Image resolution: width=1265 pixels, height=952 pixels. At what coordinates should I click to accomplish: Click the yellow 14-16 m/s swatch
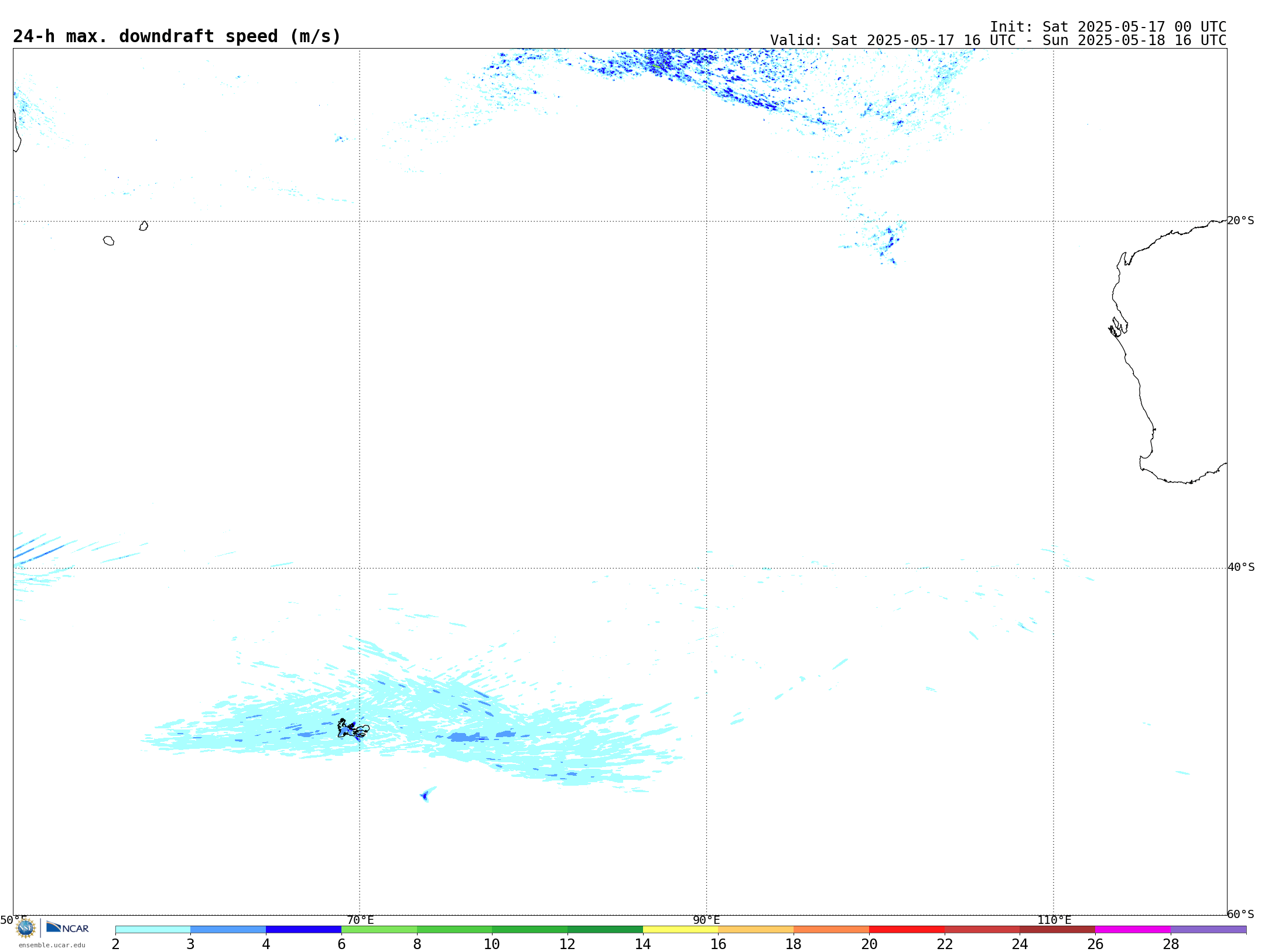click(x=681, y=929)
